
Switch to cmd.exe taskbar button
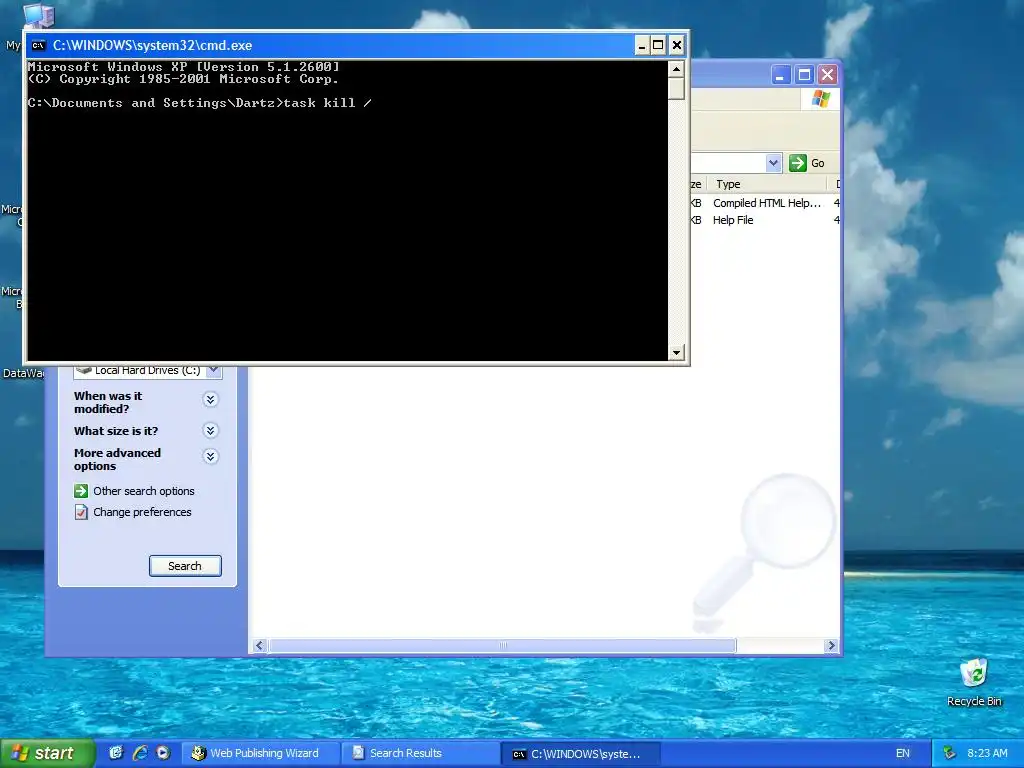click(x=581, y=754)
